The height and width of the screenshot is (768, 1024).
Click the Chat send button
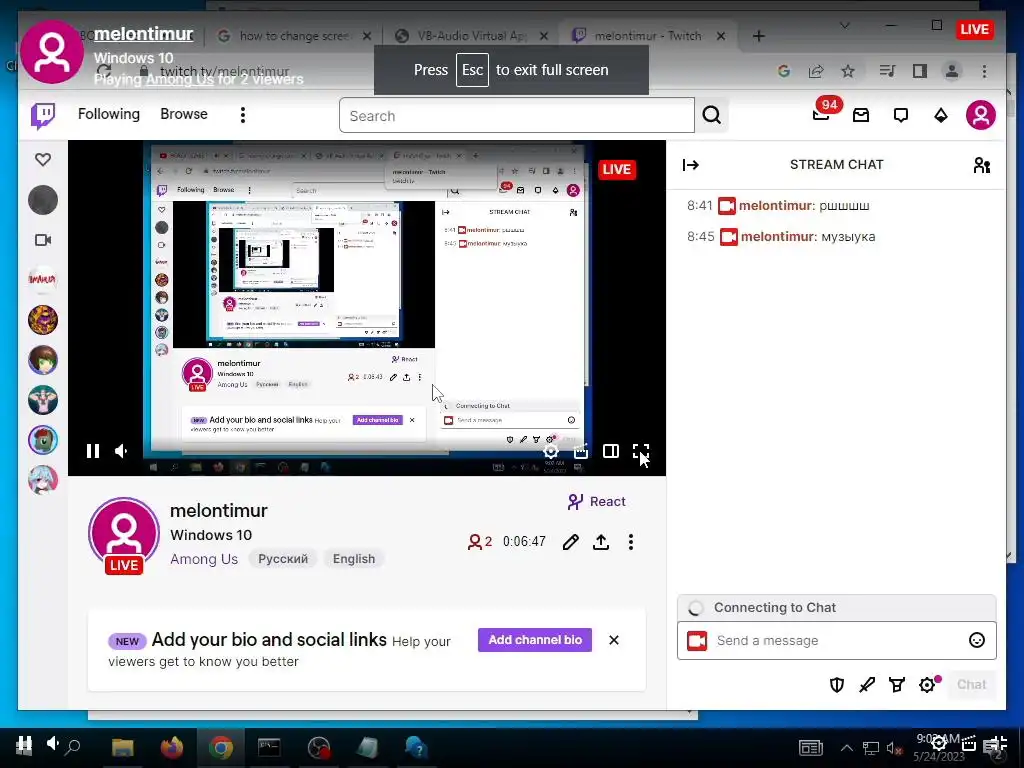click(971, 684)
